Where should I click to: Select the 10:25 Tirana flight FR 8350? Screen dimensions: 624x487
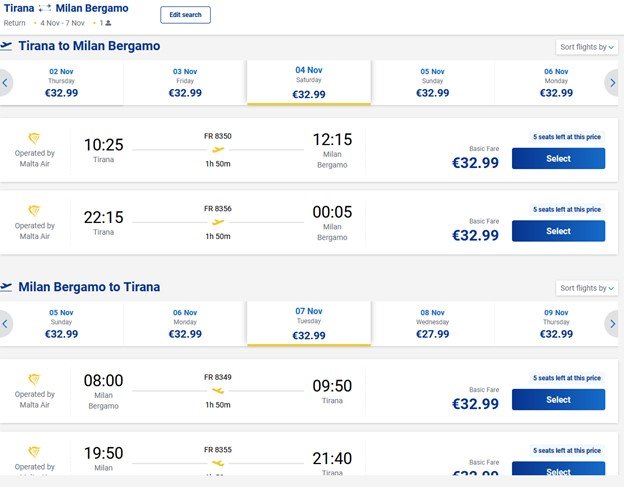[x=558, y=158]
